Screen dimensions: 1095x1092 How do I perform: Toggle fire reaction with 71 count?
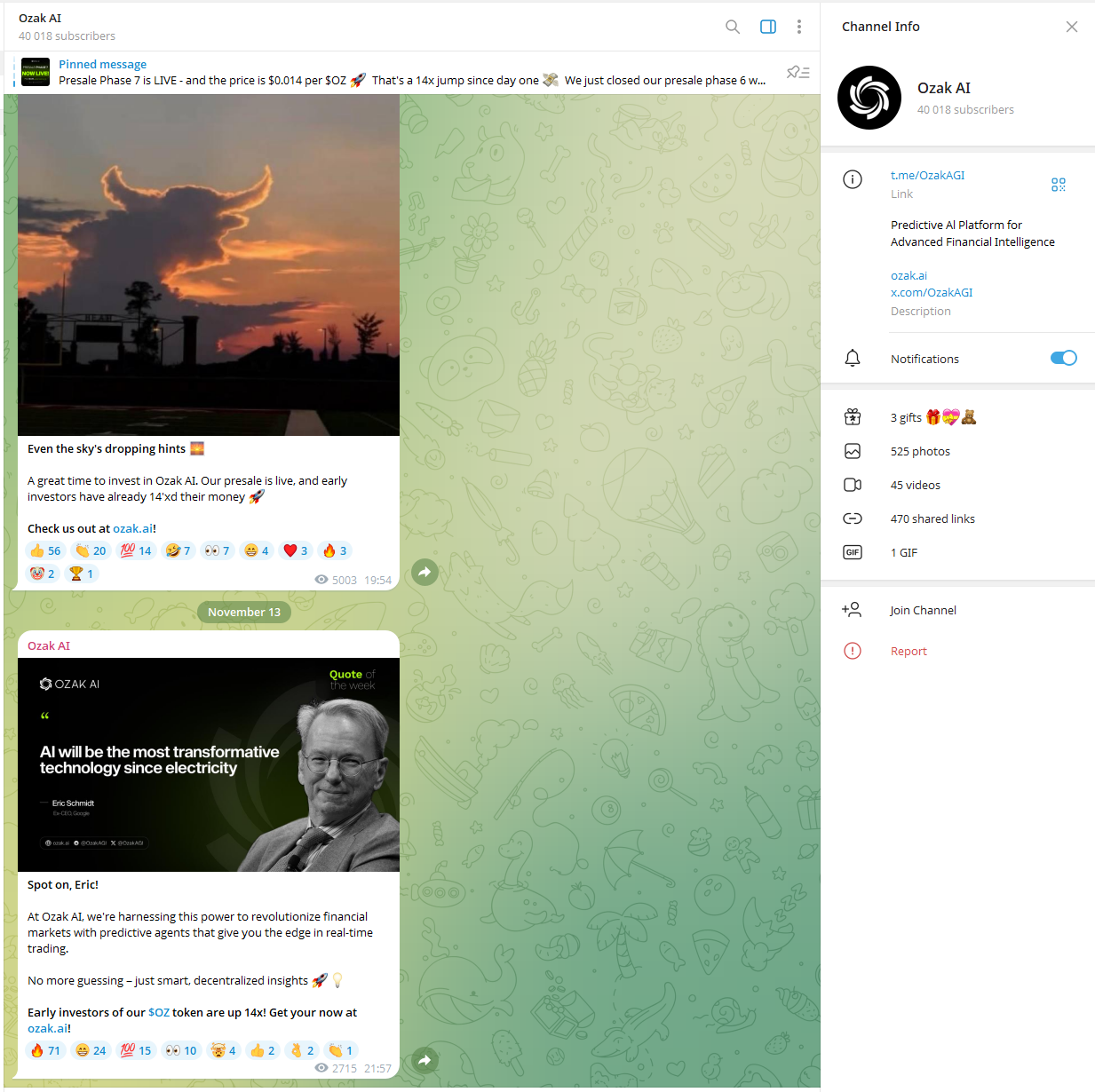pyautogui.click(x=45, y=1050)
